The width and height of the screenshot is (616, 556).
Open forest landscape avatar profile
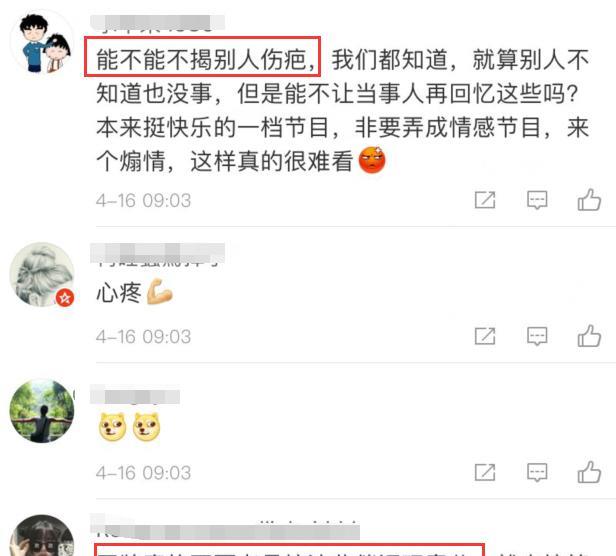pos(42,411)
